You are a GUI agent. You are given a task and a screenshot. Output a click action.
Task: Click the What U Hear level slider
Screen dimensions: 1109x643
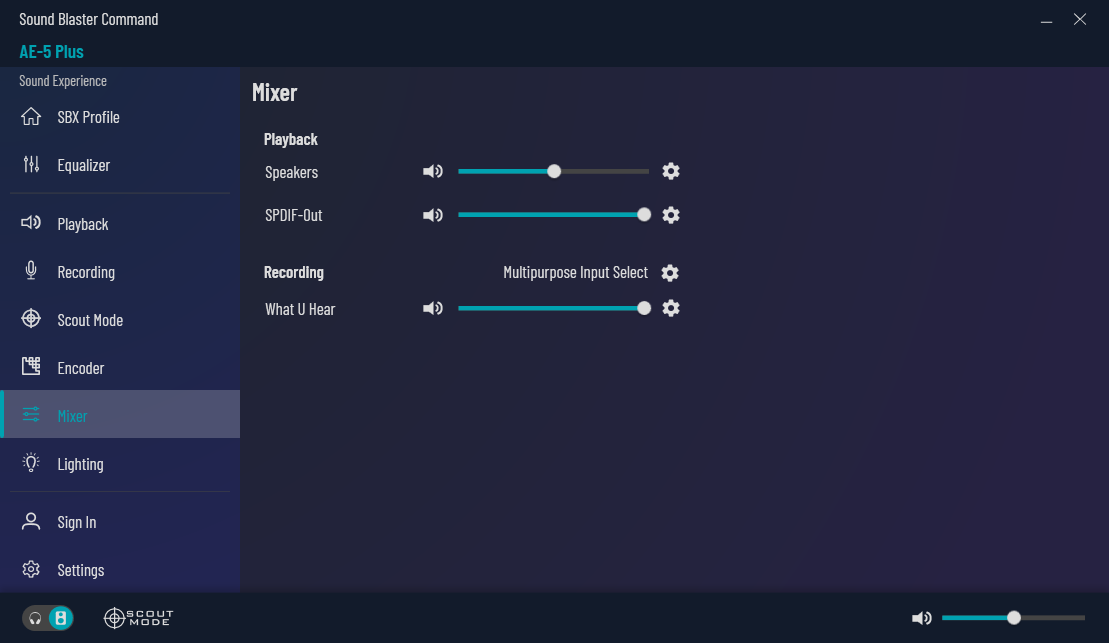553,308
